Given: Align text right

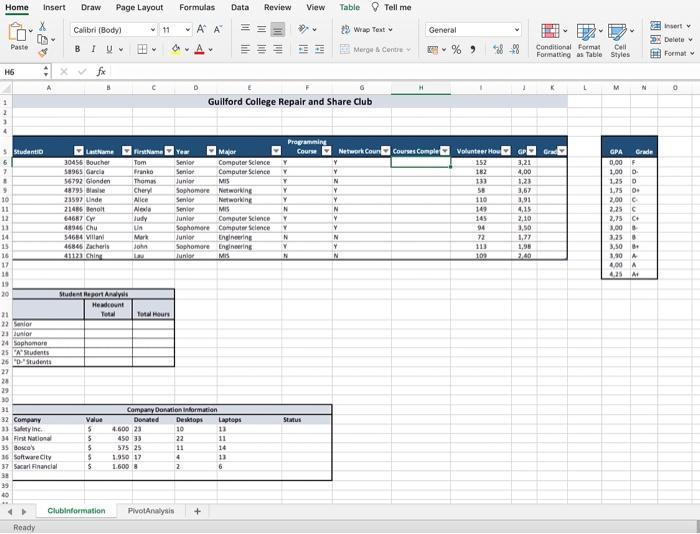Looking at the screenshot, I should click(278, 49).
